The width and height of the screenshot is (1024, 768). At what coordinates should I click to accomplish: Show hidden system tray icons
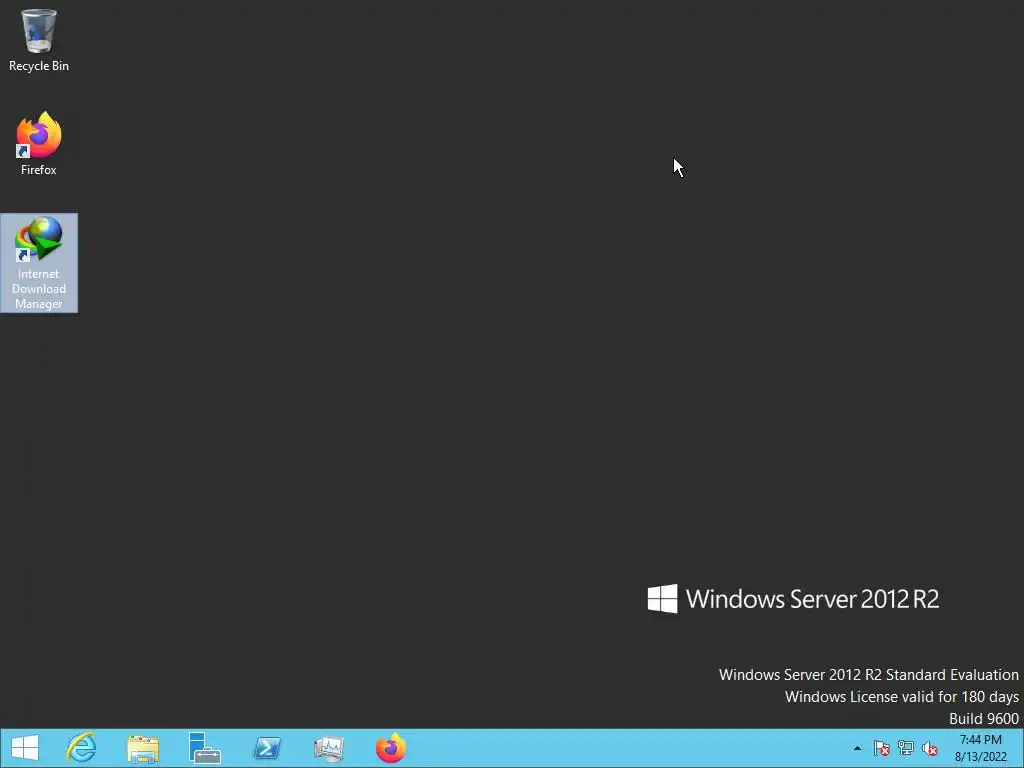click(x=857, y=748)
